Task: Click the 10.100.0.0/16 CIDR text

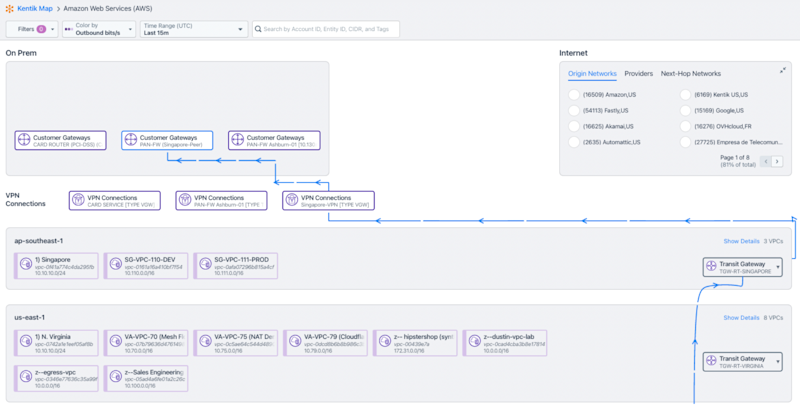Action: coord(140,386)
